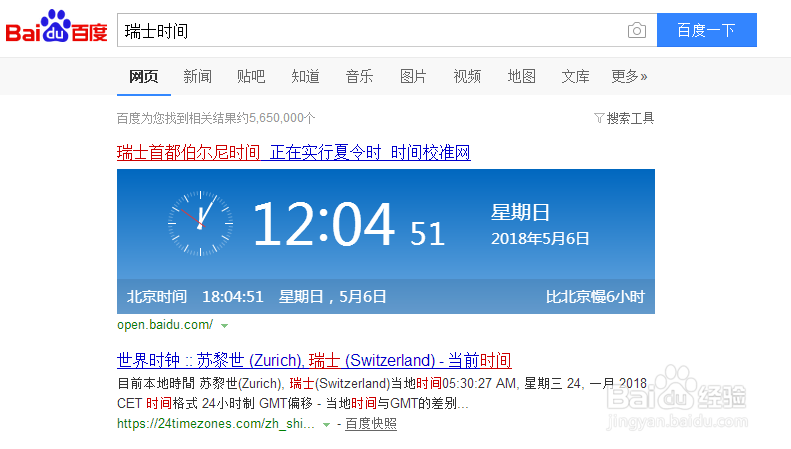Click the 12:04 digital time display
Screen dimensions: 791x449
(324, 223)
